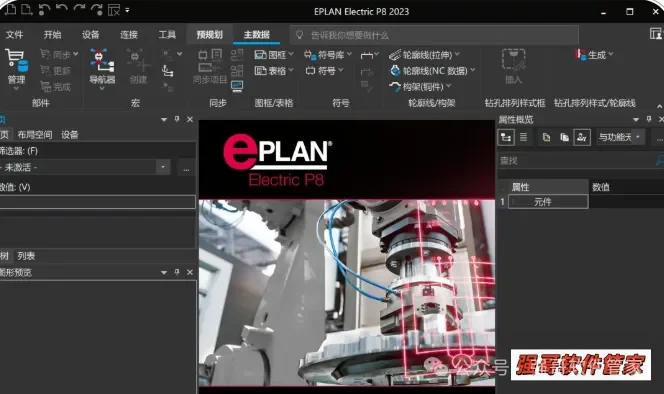The image size is (664, 394).
Task: Open the 文件 menu
Action: tap(14, 35)
